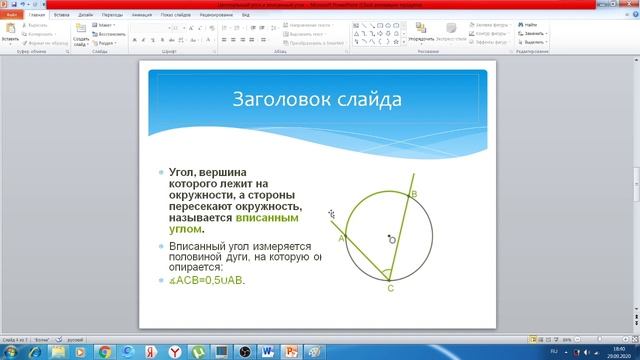Click the zoom in plus button
The height and width of the screenshot is (360, 640).
tap(625, 340)
